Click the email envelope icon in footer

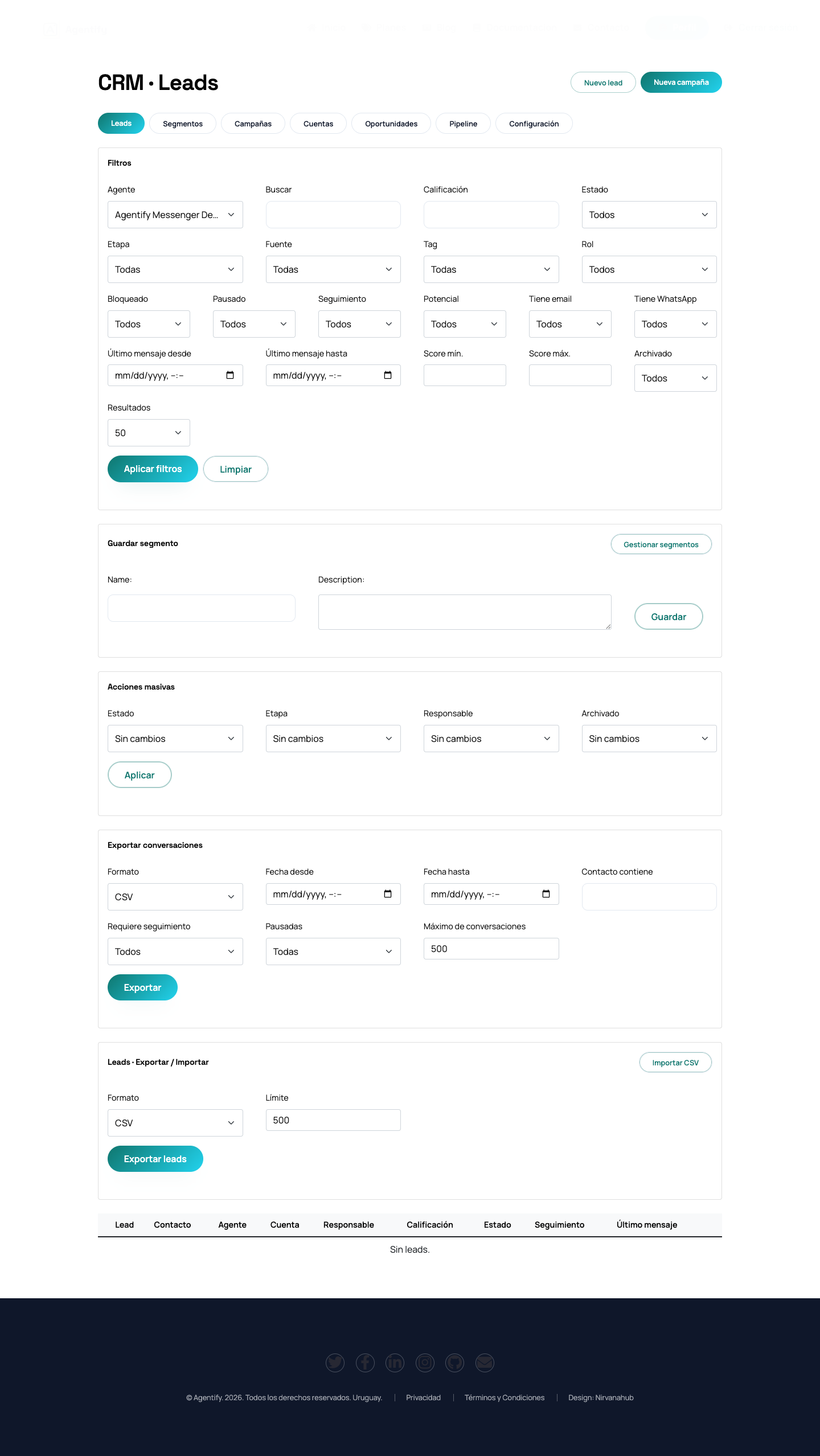485,1363
